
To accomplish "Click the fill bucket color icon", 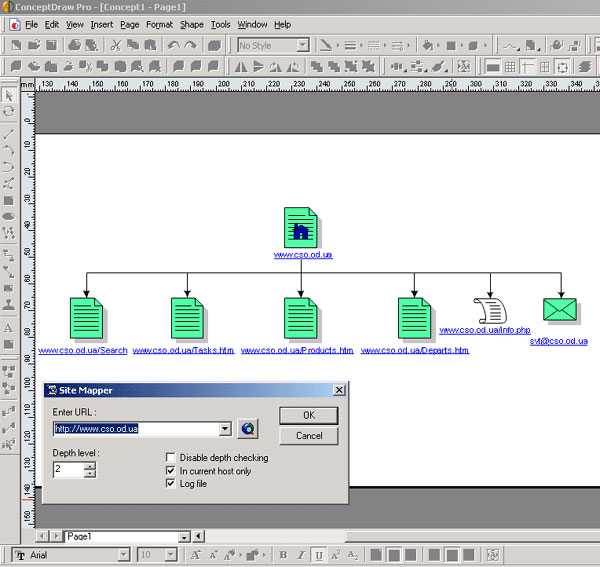I will tap(427, 46).
